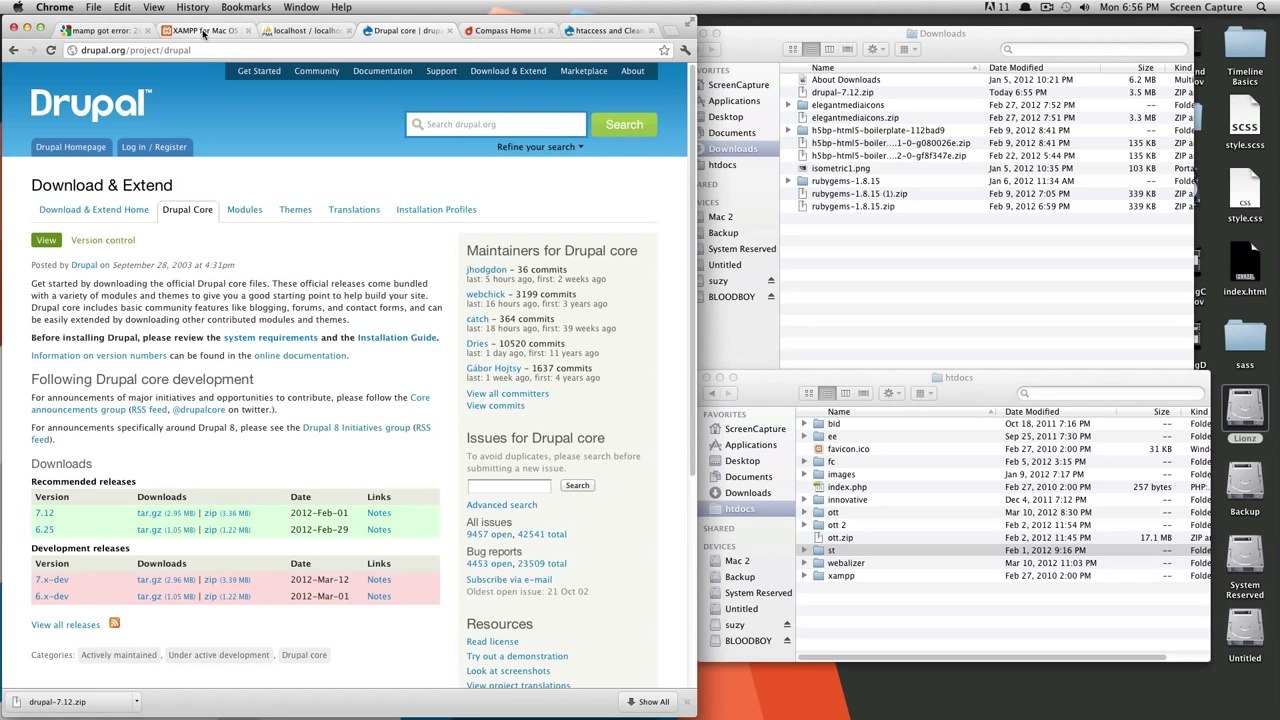Select the Version control tab
Screen dimensions: 1280x720
[x=103, y=240]
